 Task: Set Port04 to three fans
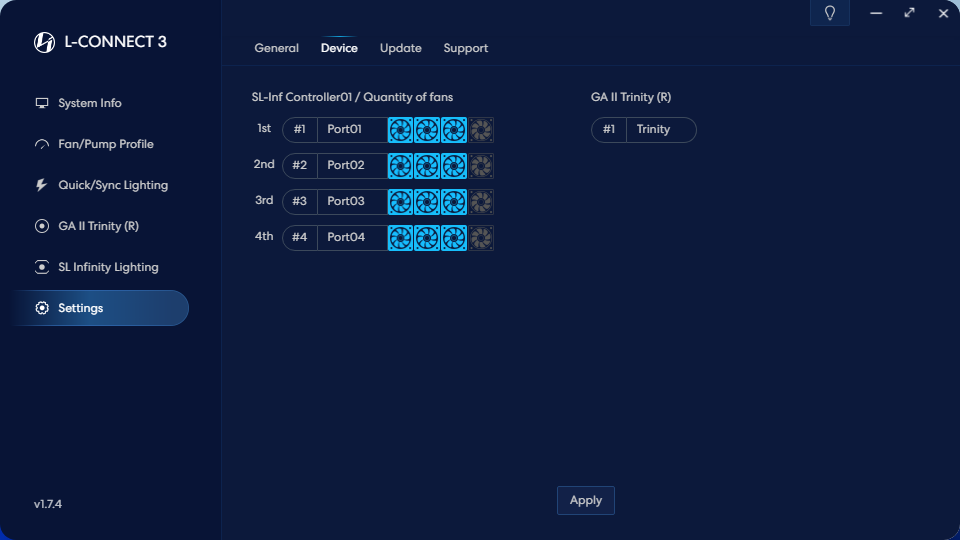coord(454,238)
